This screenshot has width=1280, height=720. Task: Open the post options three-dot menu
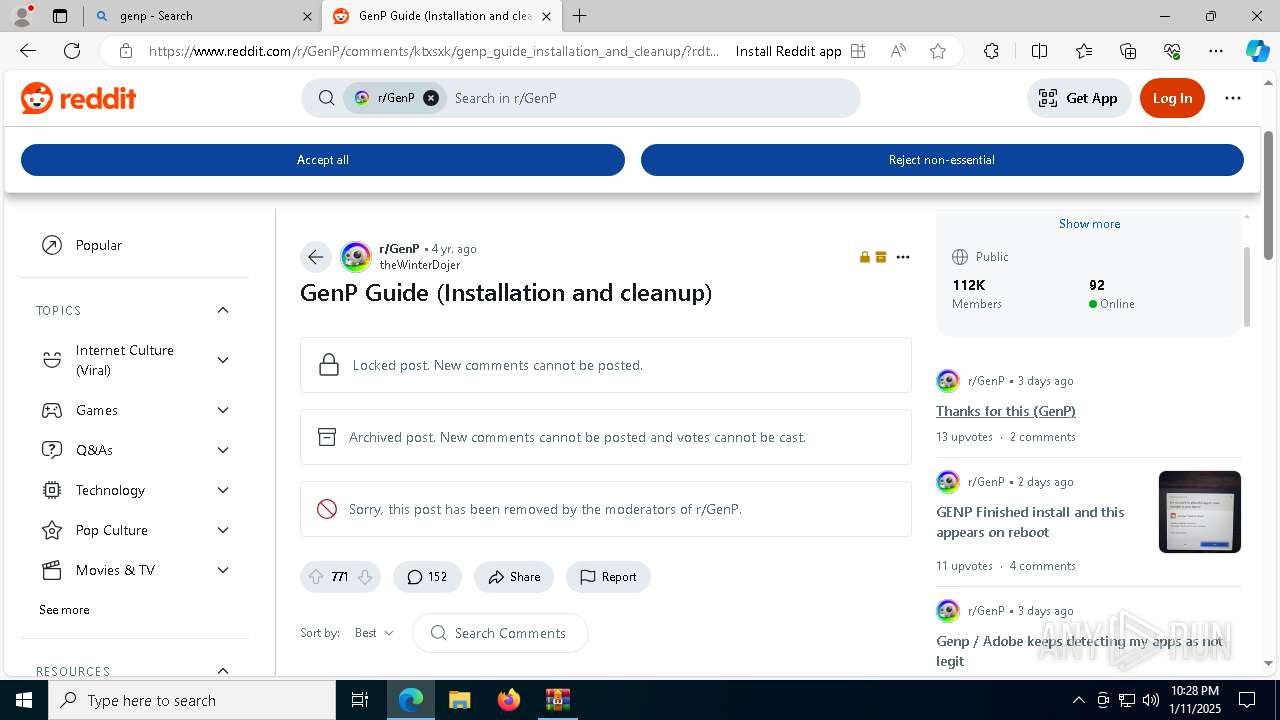coord(903,257)
